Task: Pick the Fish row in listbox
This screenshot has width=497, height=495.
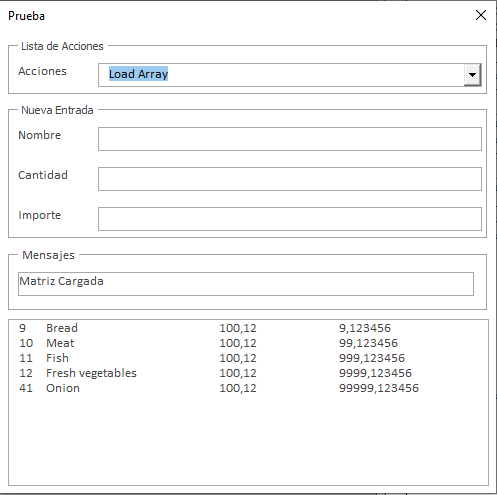Action: (248, 358)
